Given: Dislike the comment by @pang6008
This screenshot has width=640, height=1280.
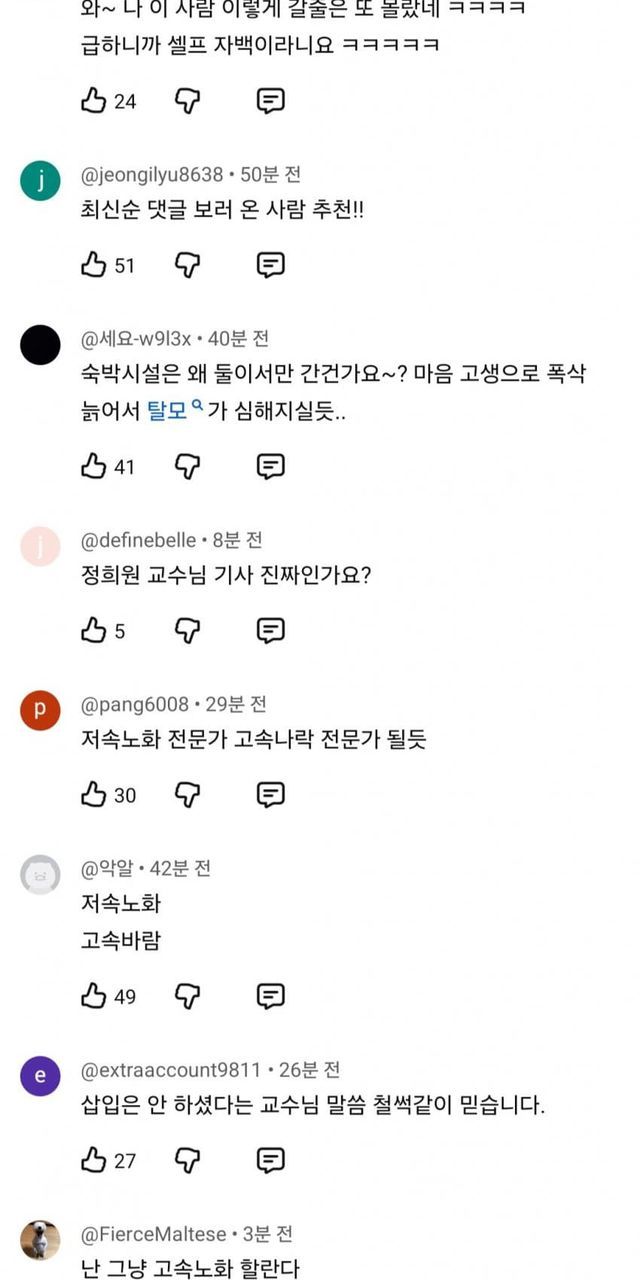Looking at the screenshot, I should [x=188, y=795].
